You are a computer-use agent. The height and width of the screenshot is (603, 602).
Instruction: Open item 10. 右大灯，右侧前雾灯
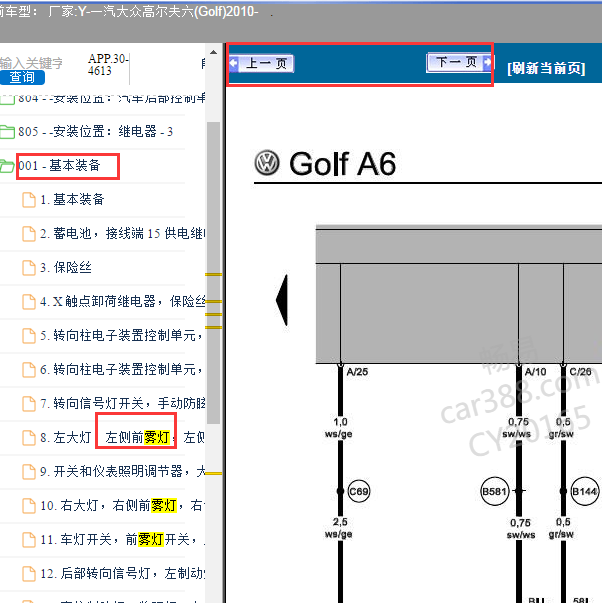pyautogui.click(x=123, y=505)
